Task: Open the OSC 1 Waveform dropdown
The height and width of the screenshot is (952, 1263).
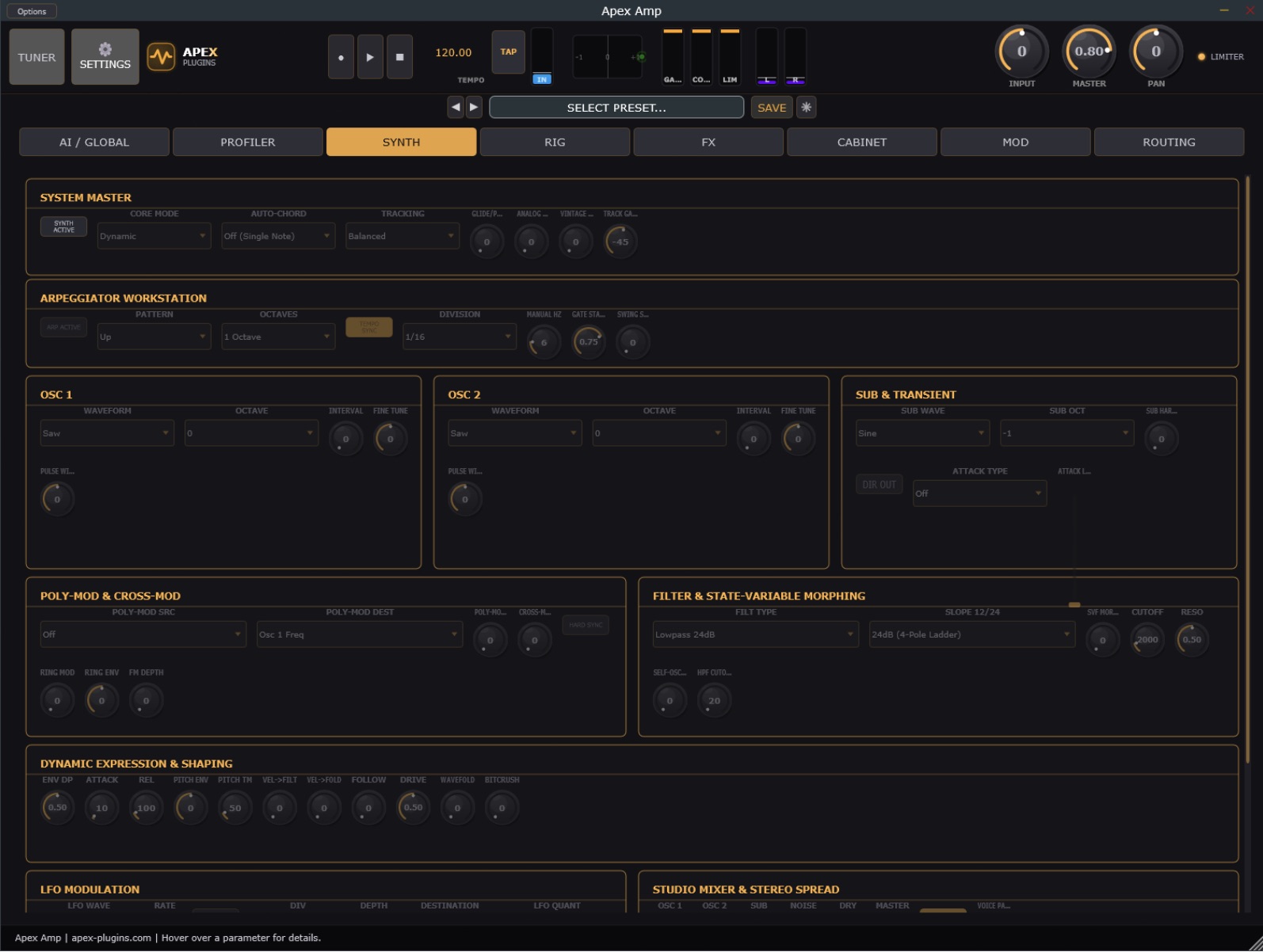Action: coord(107,433)
